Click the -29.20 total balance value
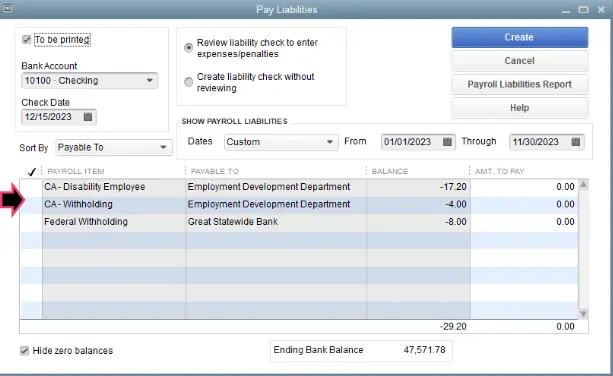613x376 pixels. click(453, 327)
